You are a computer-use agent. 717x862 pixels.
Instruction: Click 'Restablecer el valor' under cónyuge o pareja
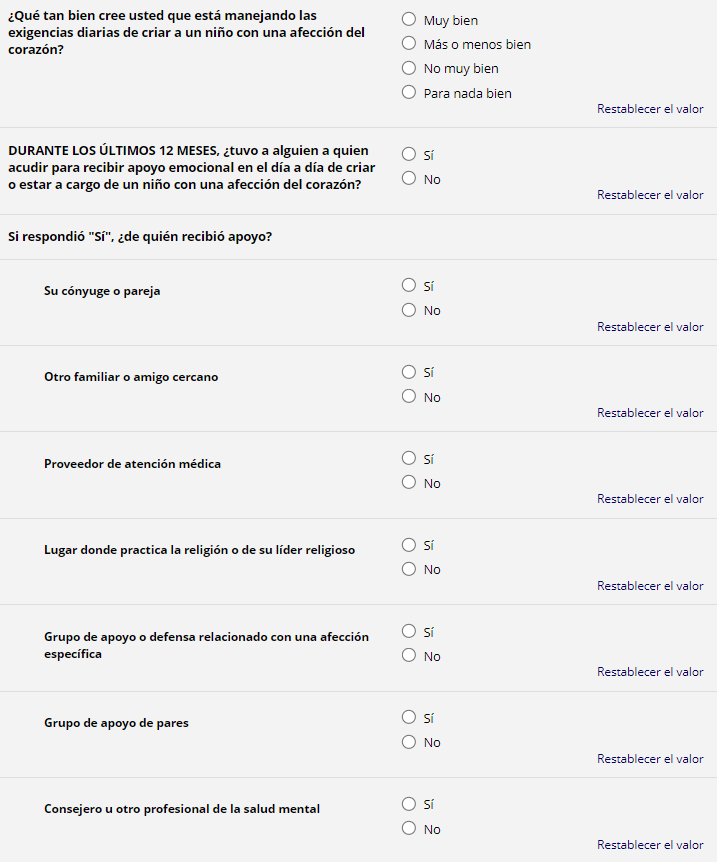tap(650, 327)
